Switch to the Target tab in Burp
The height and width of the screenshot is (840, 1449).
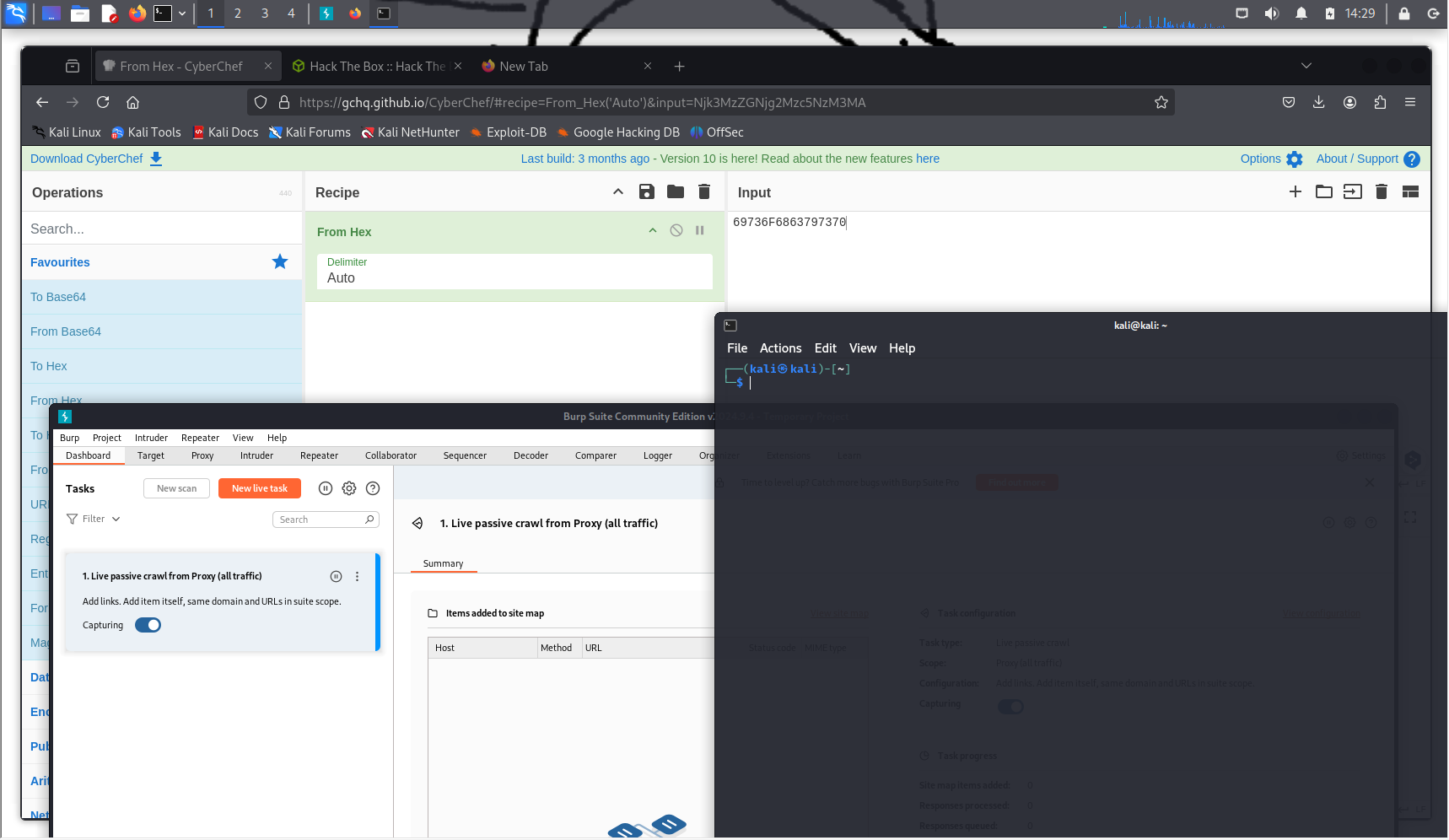pyautogui.click(x=151, y=455)
